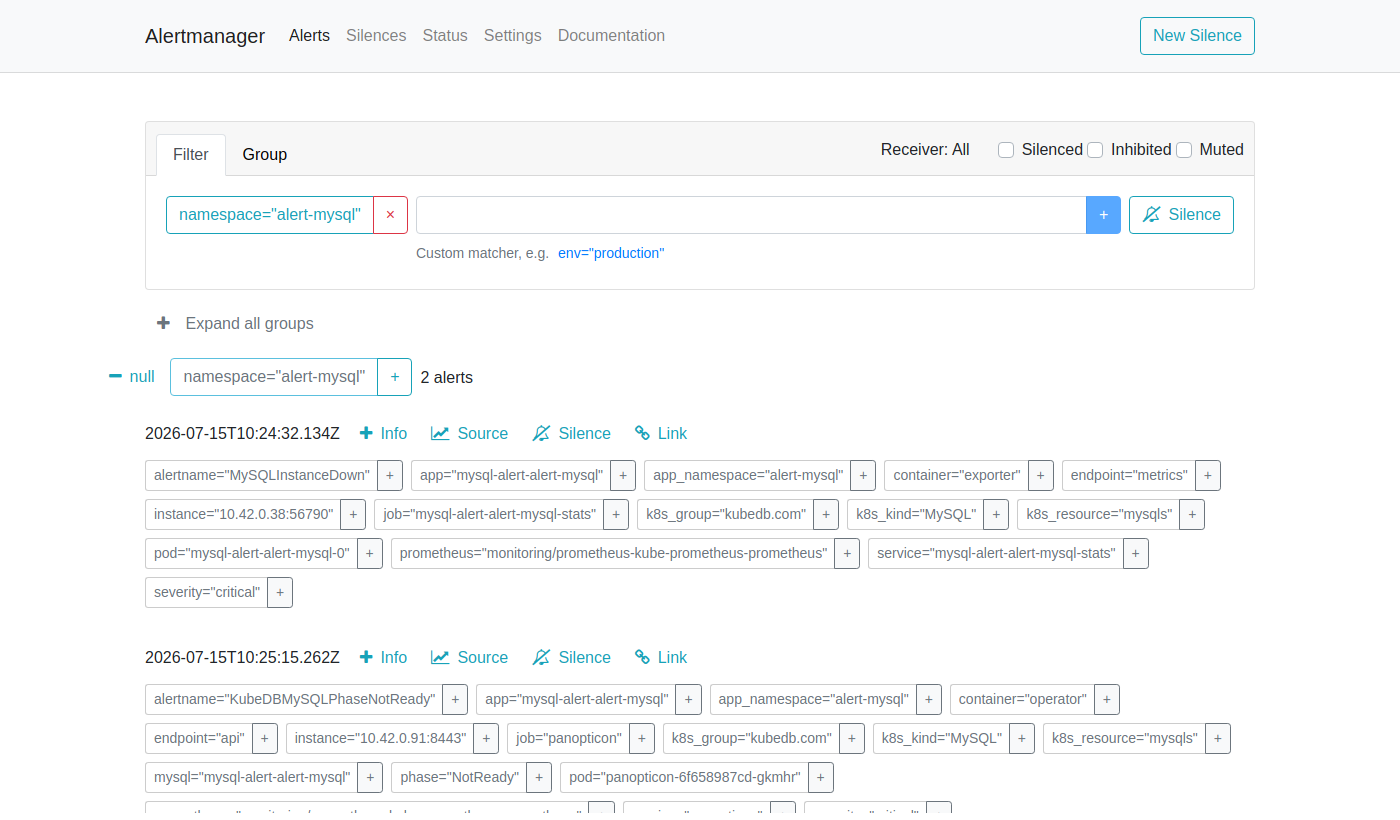Click the namespace="alert-mysql" filter chip
The height and width of the screenshot is (820, 1400).
[x=270, y=215]
